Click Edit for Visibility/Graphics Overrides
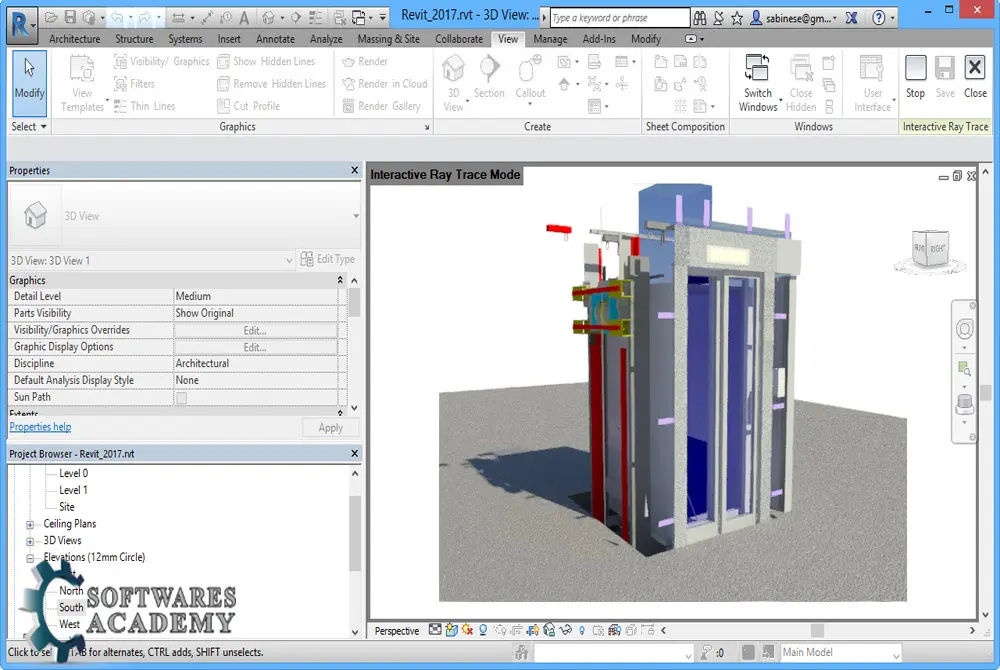The image size is (1000, 670). pos(255,330)
